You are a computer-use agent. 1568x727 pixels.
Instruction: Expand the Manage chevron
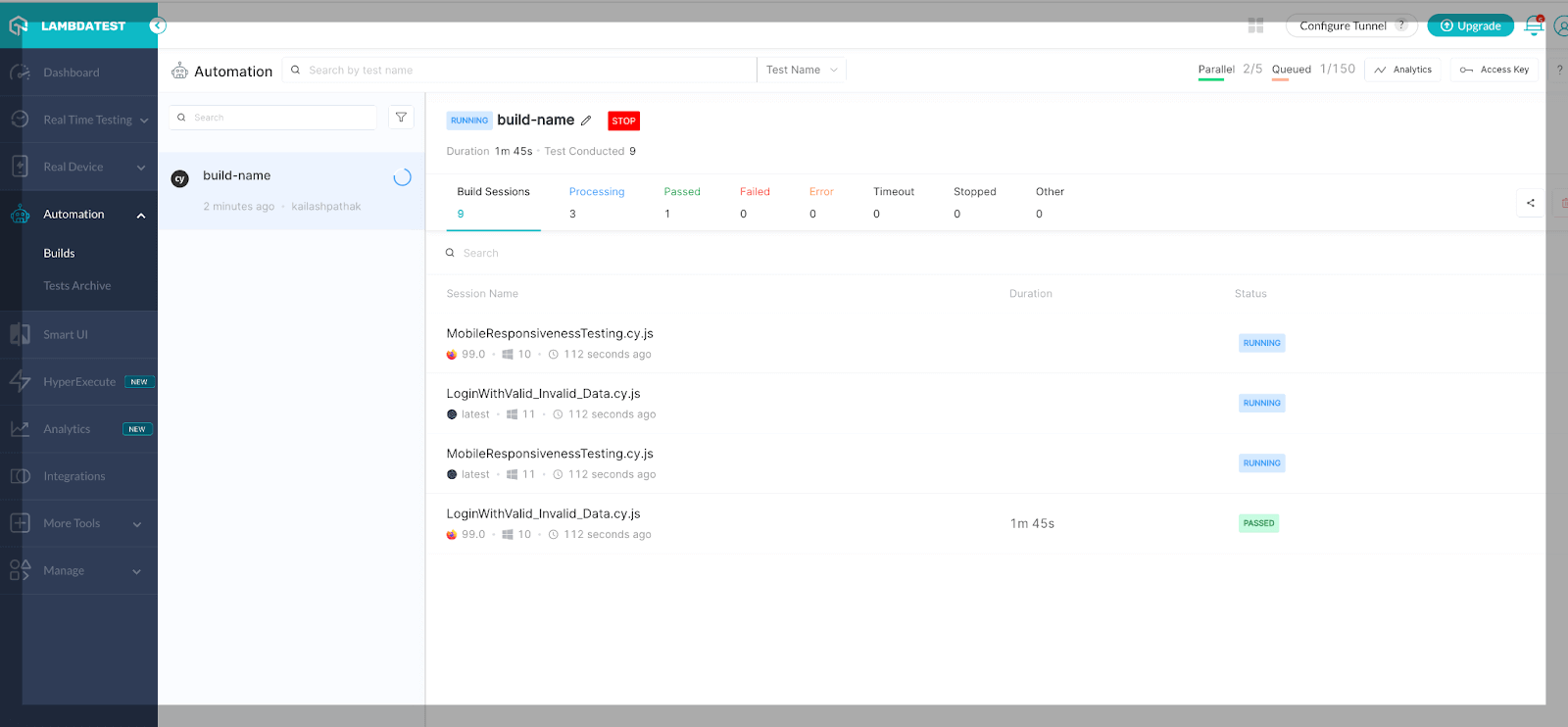point(137,571)
